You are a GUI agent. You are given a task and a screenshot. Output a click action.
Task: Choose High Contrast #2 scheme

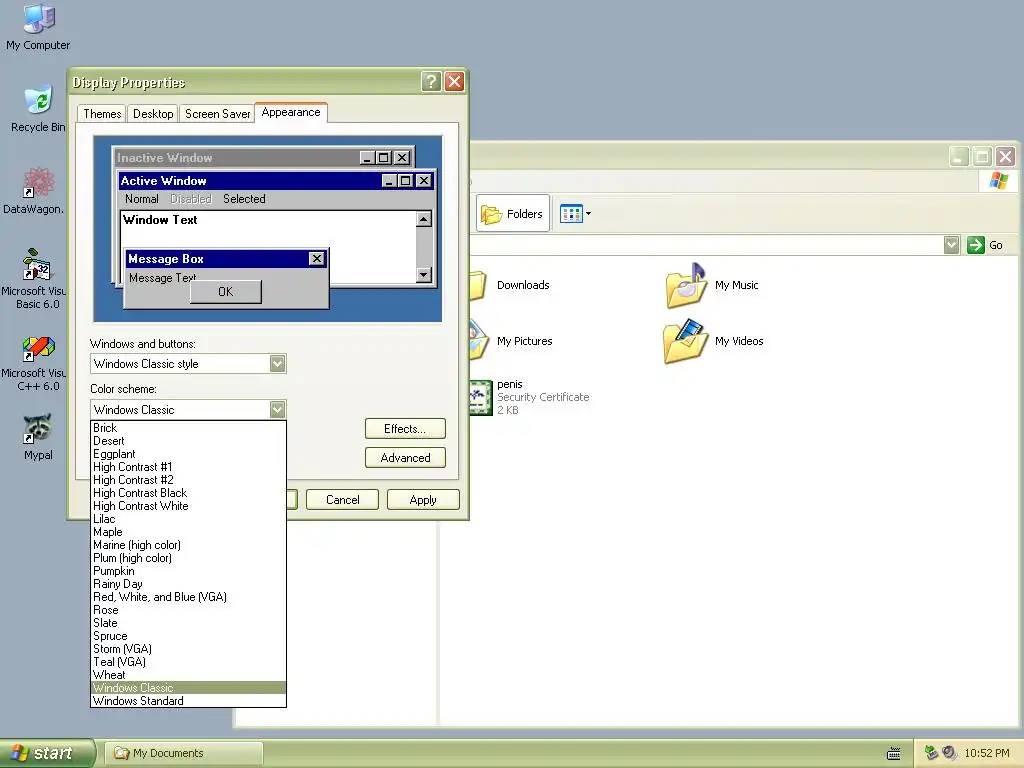[x=188, y=480]
